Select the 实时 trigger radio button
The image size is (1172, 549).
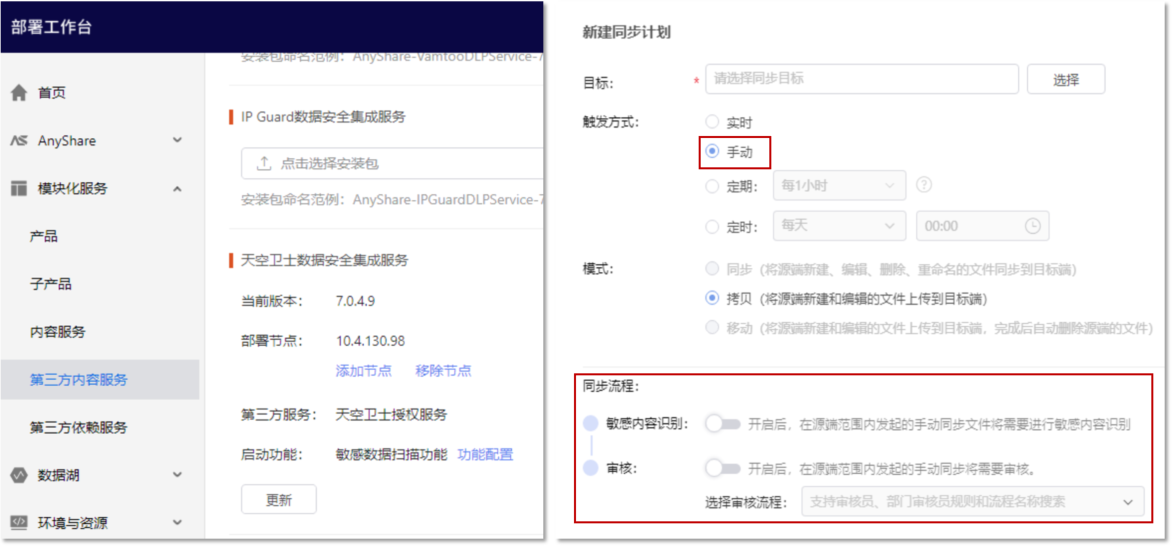tap(712, 121)
